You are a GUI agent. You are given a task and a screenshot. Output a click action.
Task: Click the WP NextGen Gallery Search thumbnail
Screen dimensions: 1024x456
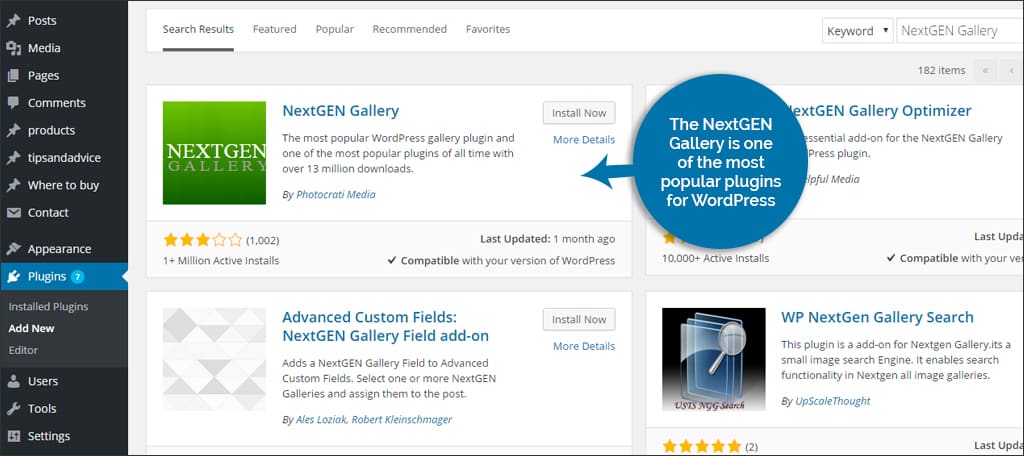[713, 359]
